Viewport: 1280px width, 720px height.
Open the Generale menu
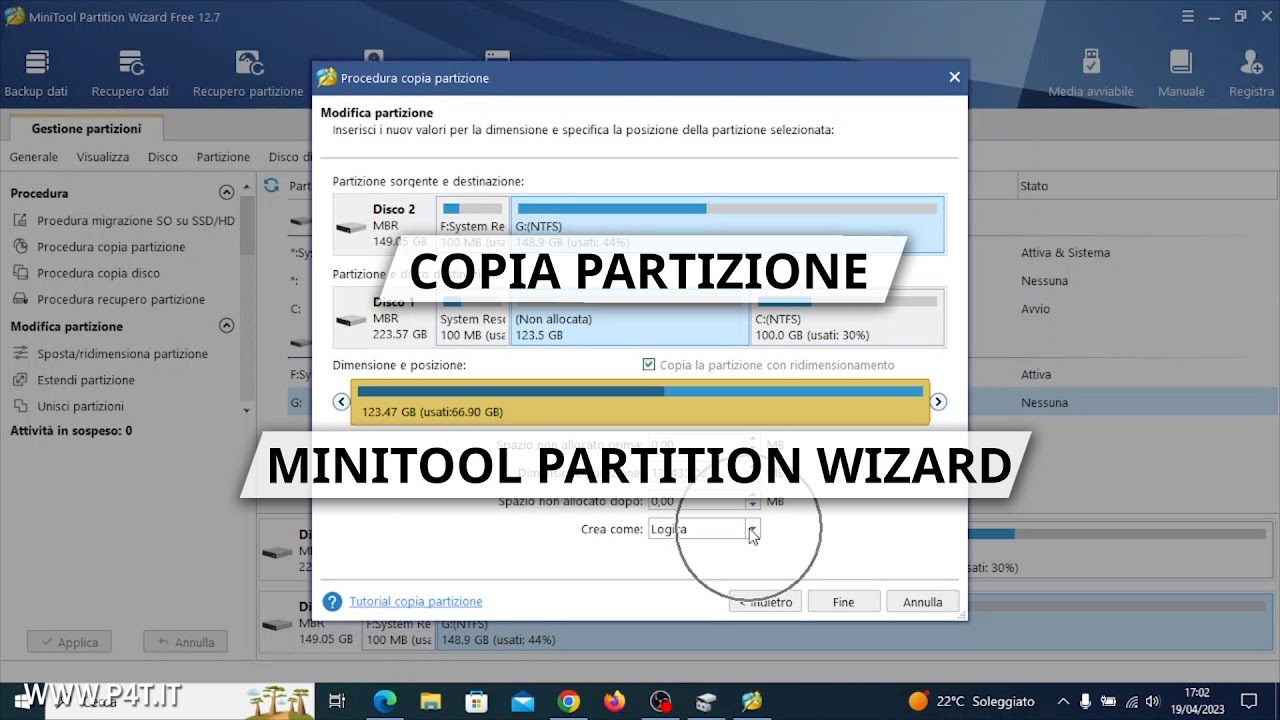34,157
